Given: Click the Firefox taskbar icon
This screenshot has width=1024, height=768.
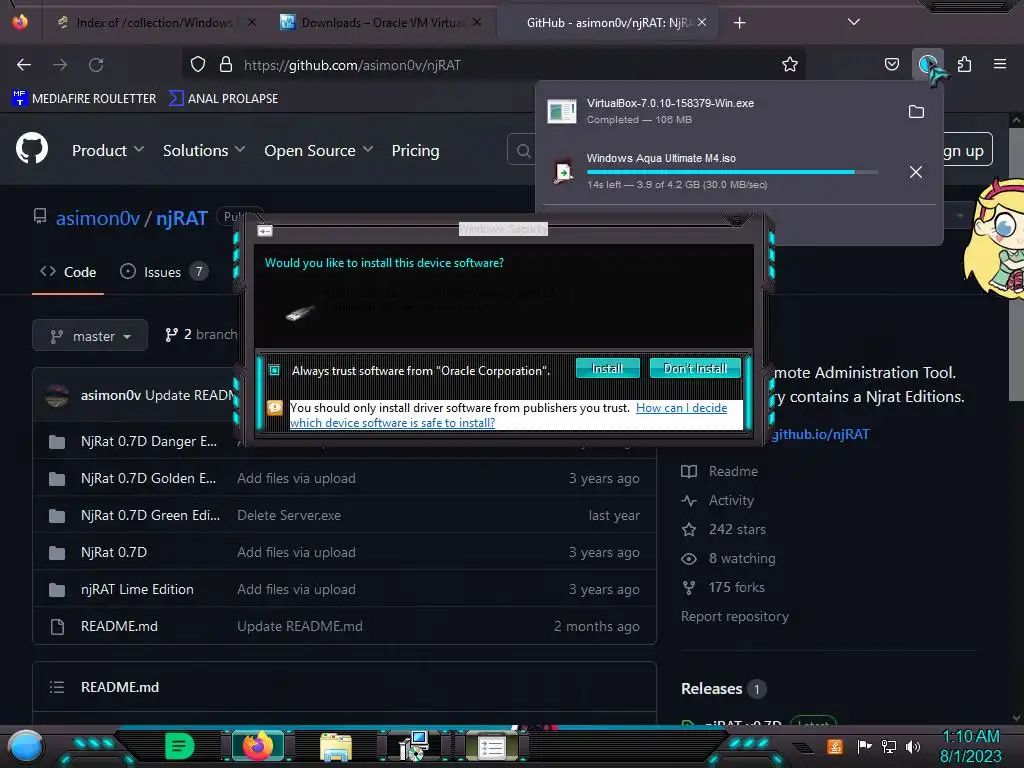Looking at the screenshot, I should click(257, 746).
